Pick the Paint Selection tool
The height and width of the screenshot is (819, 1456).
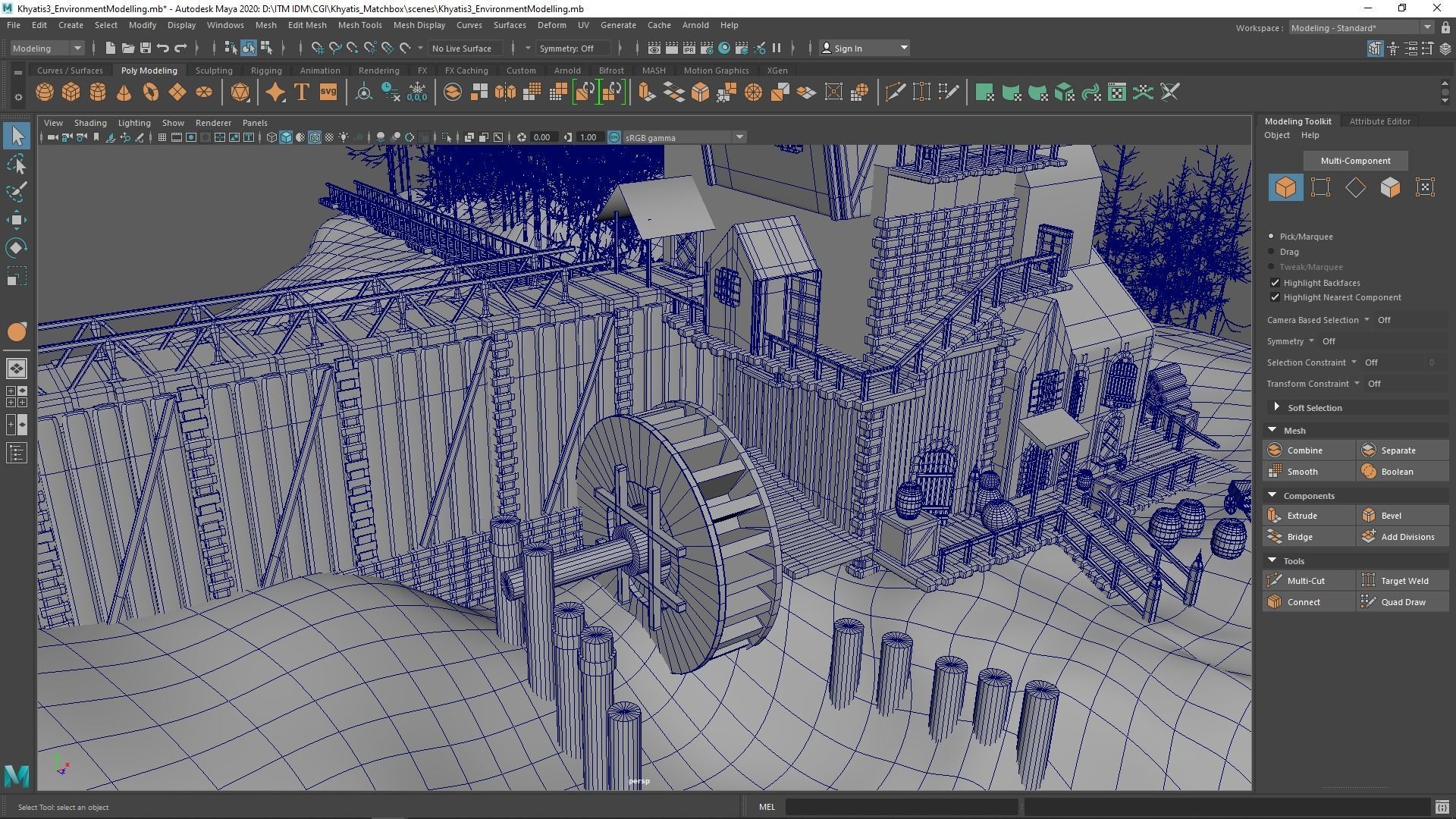coord(17,192)
